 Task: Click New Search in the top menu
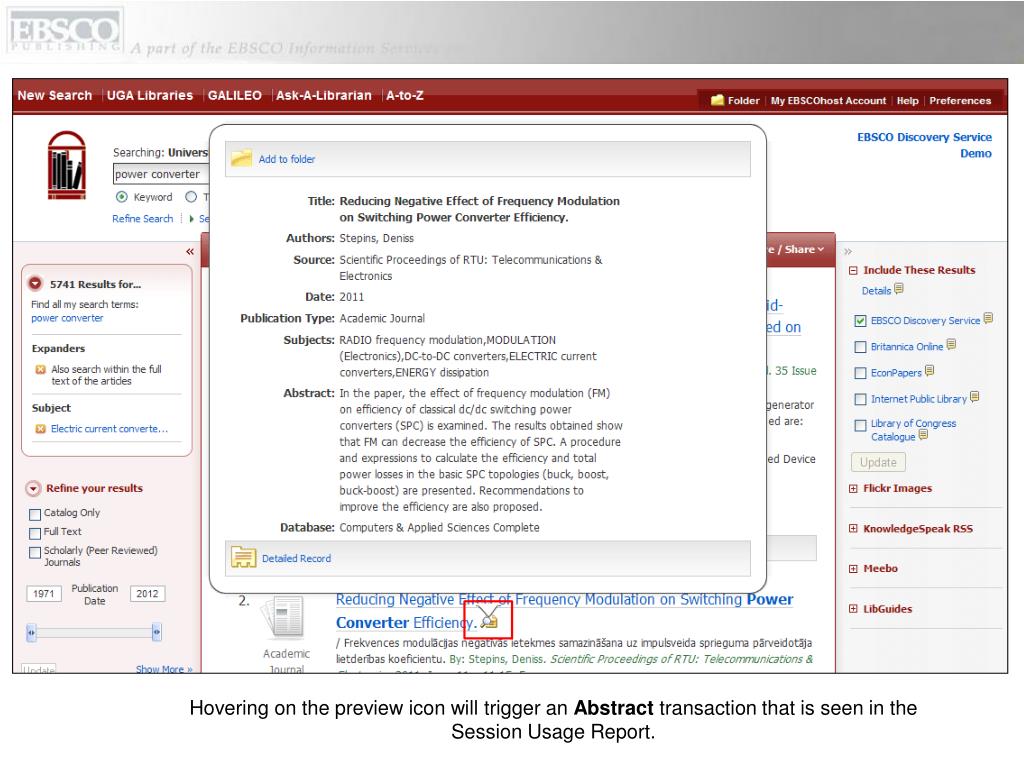pos(55,95)
